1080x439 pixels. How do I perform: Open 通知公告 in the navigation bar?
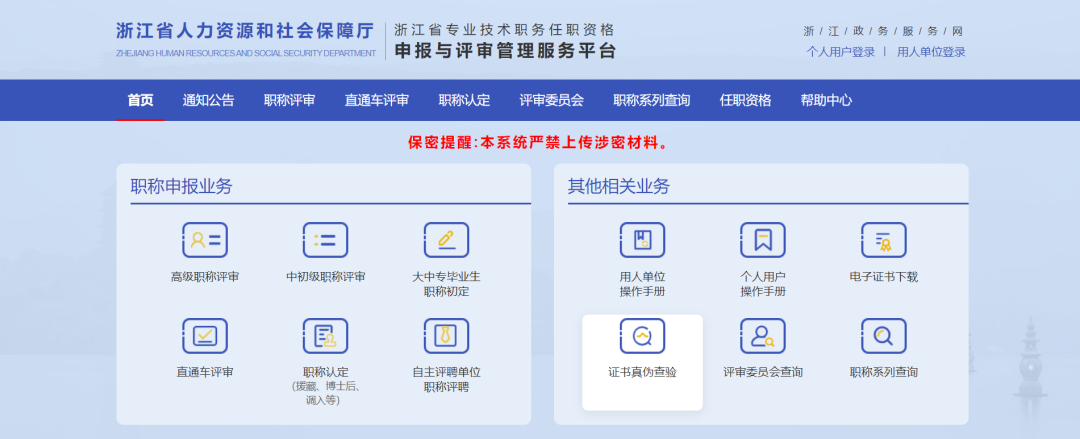point(209,100)
